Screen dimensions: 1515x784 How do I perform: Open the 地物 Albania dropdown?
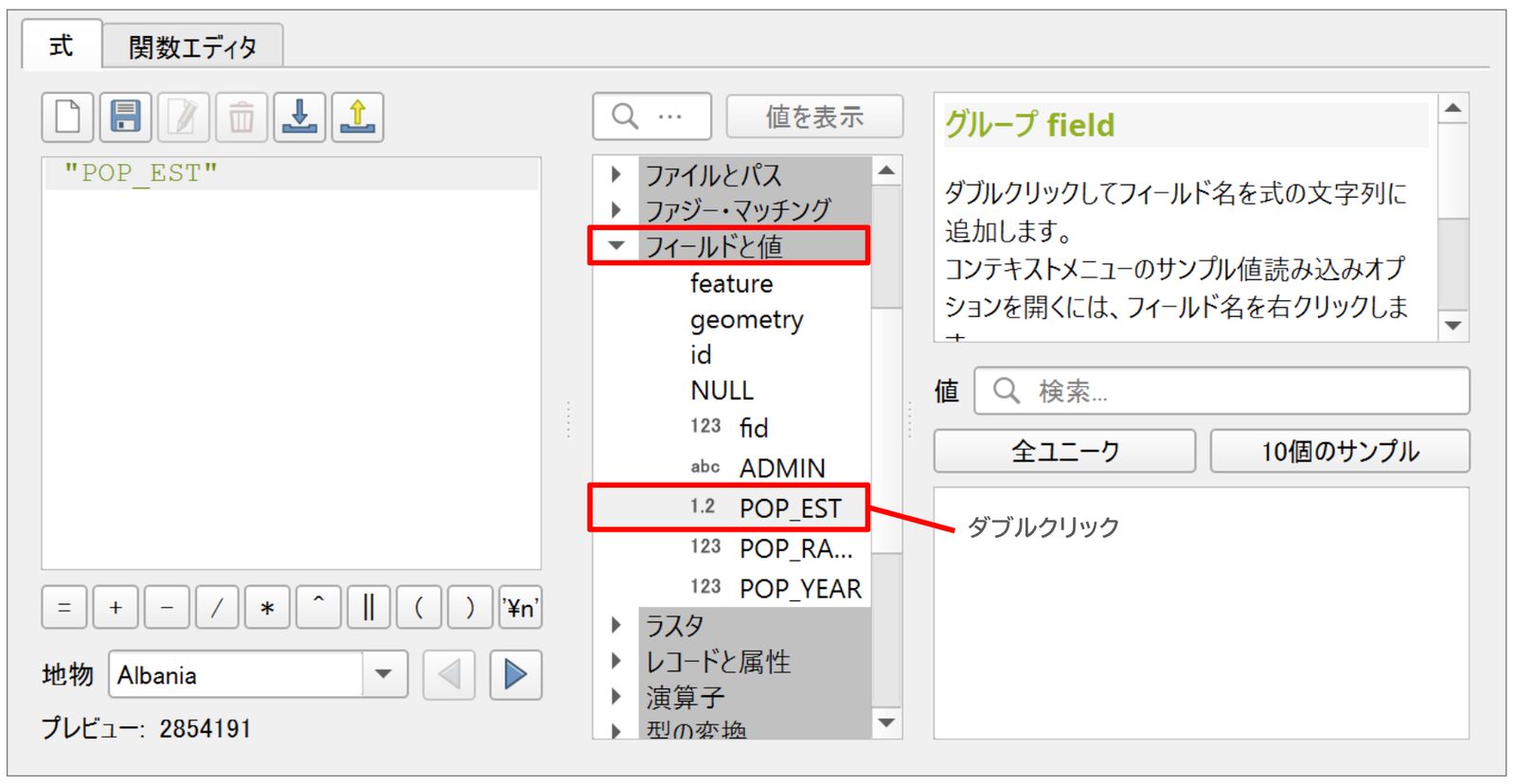click(383, 674)
